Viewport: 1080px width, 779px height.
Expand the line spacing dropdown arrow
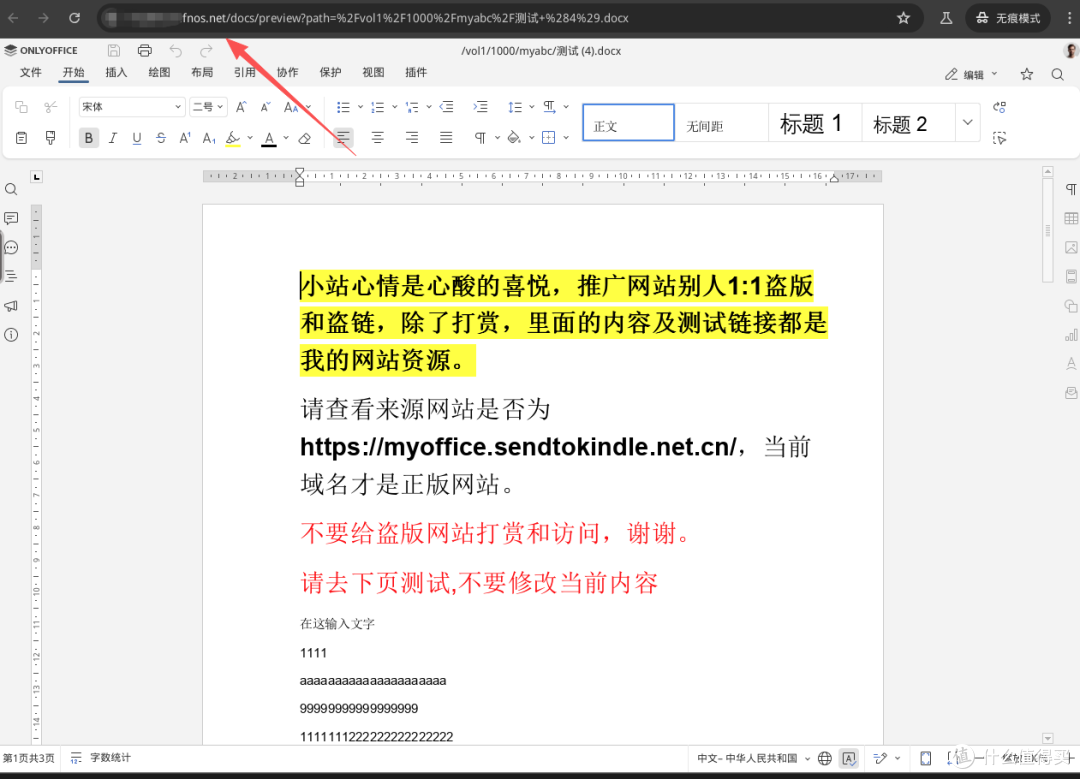532,107
